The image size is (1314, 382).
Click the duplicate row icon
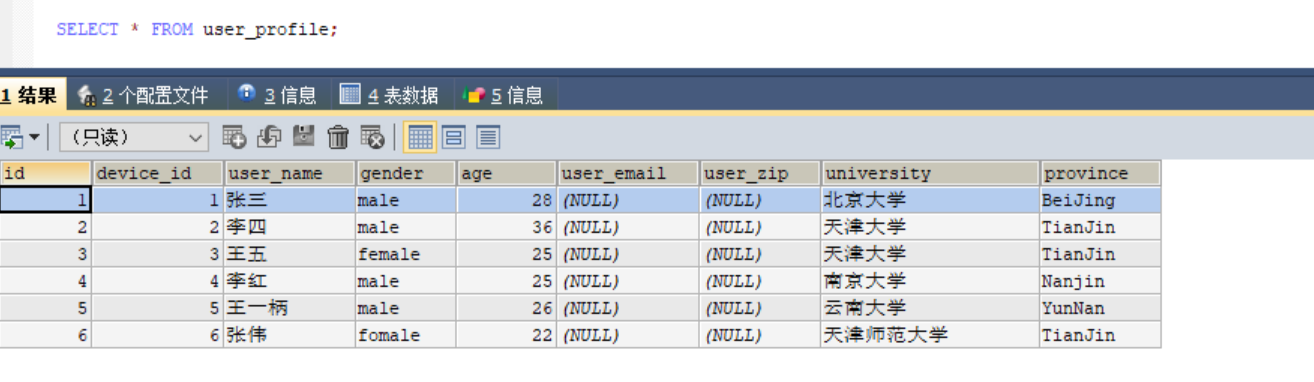[x=269, y=137]
